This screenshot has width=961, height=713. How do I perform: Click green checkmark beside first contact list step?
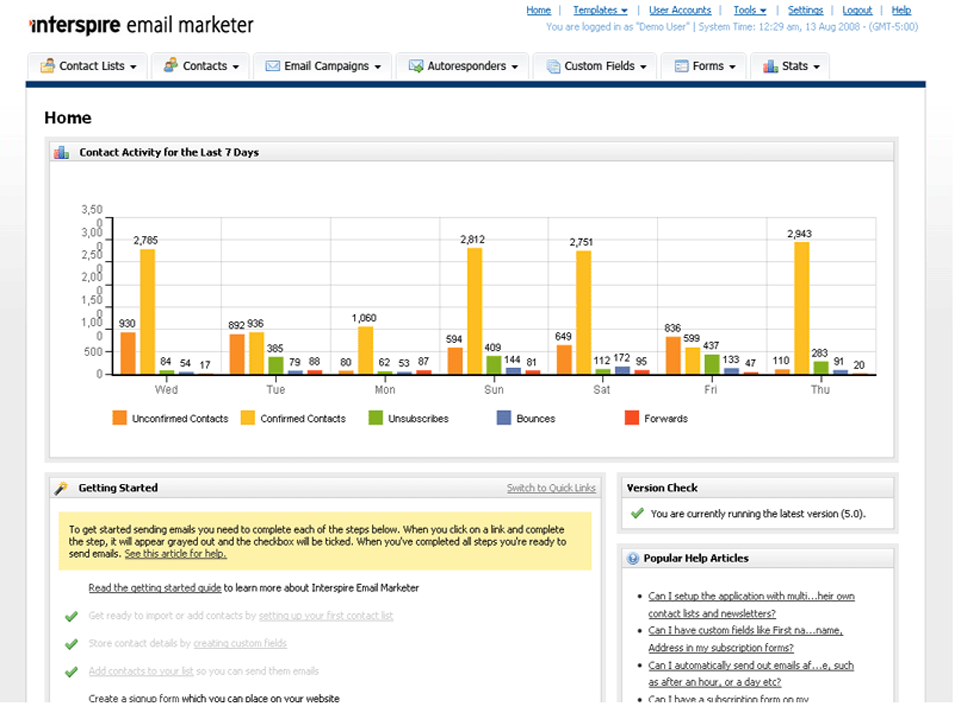71,617
